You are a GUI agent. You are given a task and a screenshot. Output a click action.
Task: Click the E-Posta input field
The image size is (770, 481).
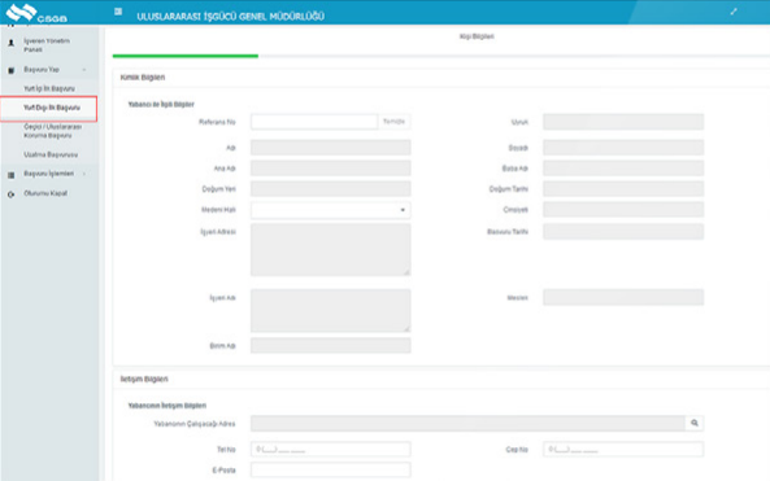(330, 470)
